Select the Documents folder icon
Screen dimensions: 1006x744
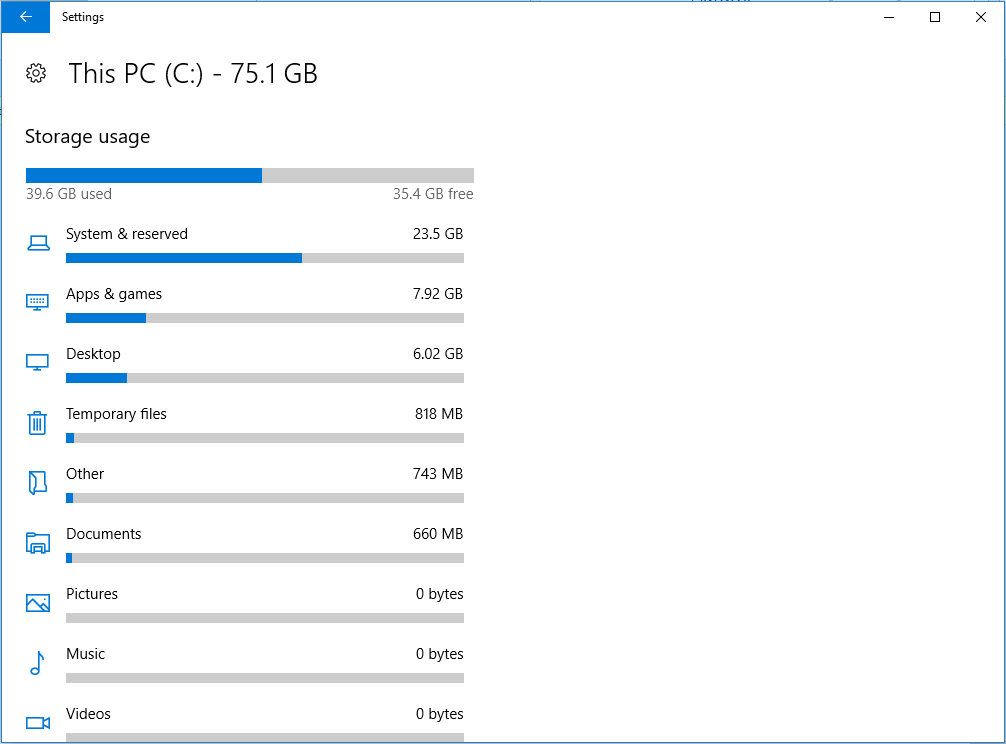tap(38, 543)
